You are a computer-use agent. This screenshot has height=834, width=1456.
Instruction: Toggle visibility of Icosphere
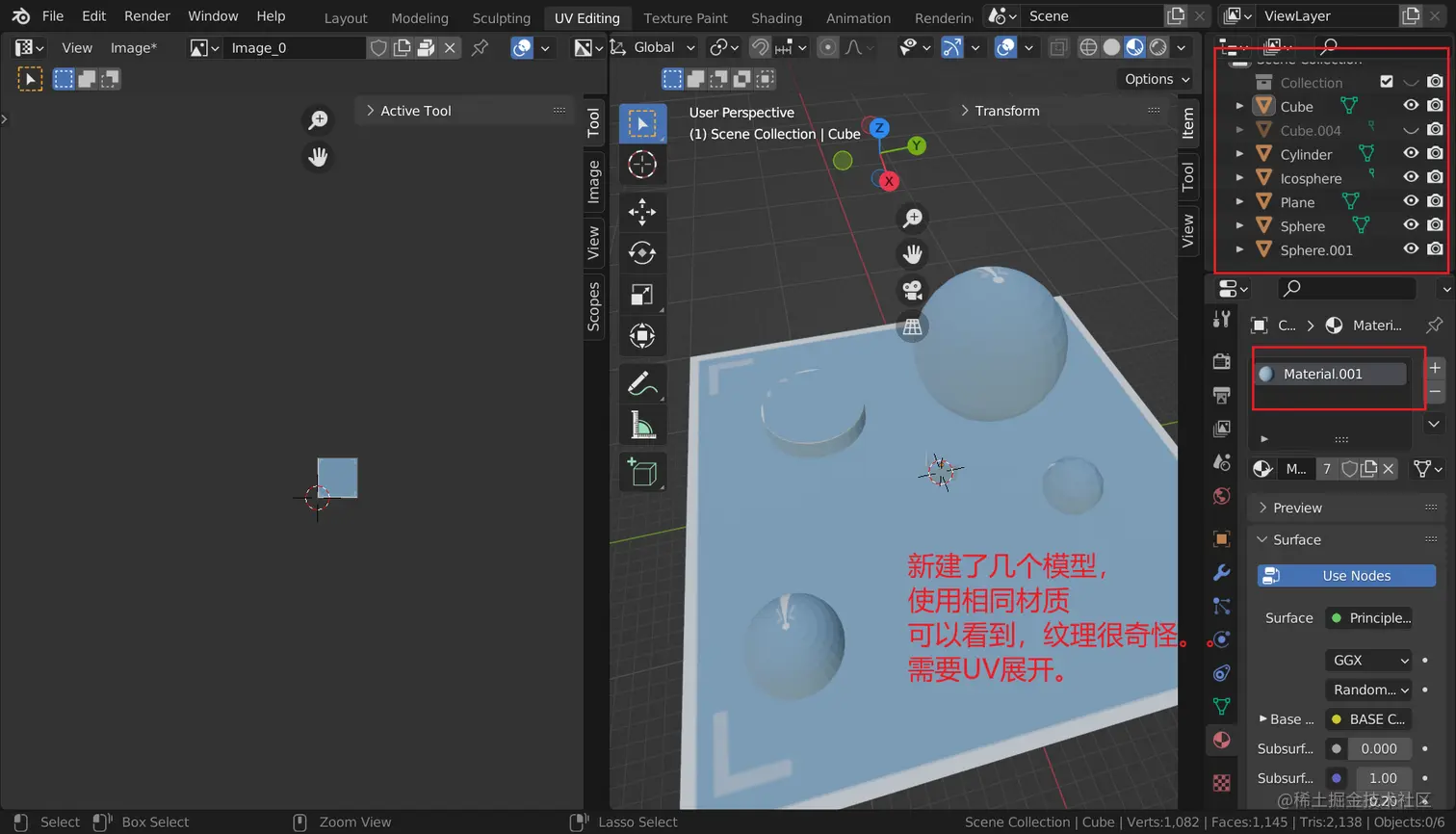1411,177
